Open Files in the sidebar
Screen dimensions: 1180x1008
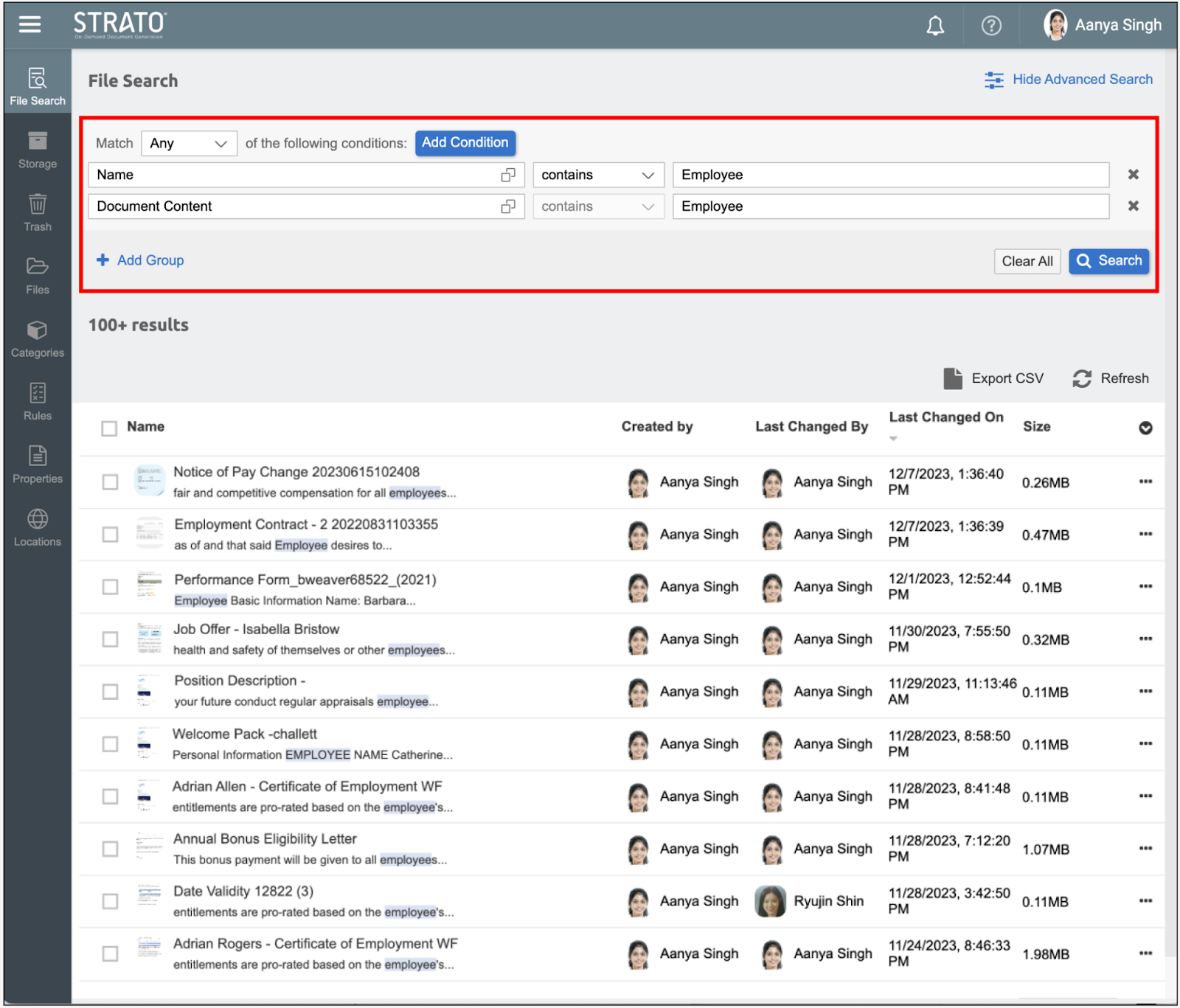tap(38, 276)
